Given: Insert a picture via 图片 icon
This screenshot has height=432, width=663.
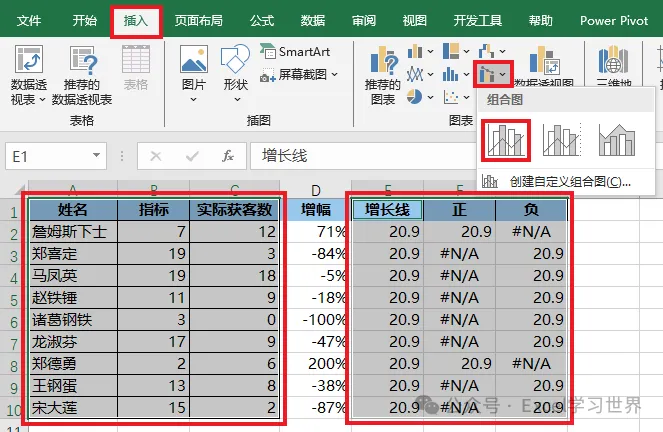Looking at the screenshot, I should pos(194,60).
